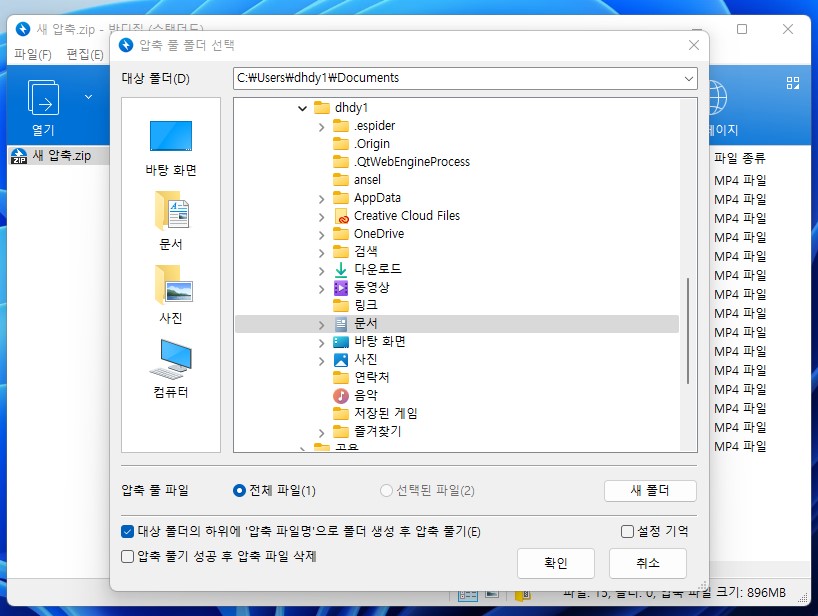The width and height of the screenshot is (818, 616).
Task: Click the 링크 folder icon
Action: click(x=341, y=305)
